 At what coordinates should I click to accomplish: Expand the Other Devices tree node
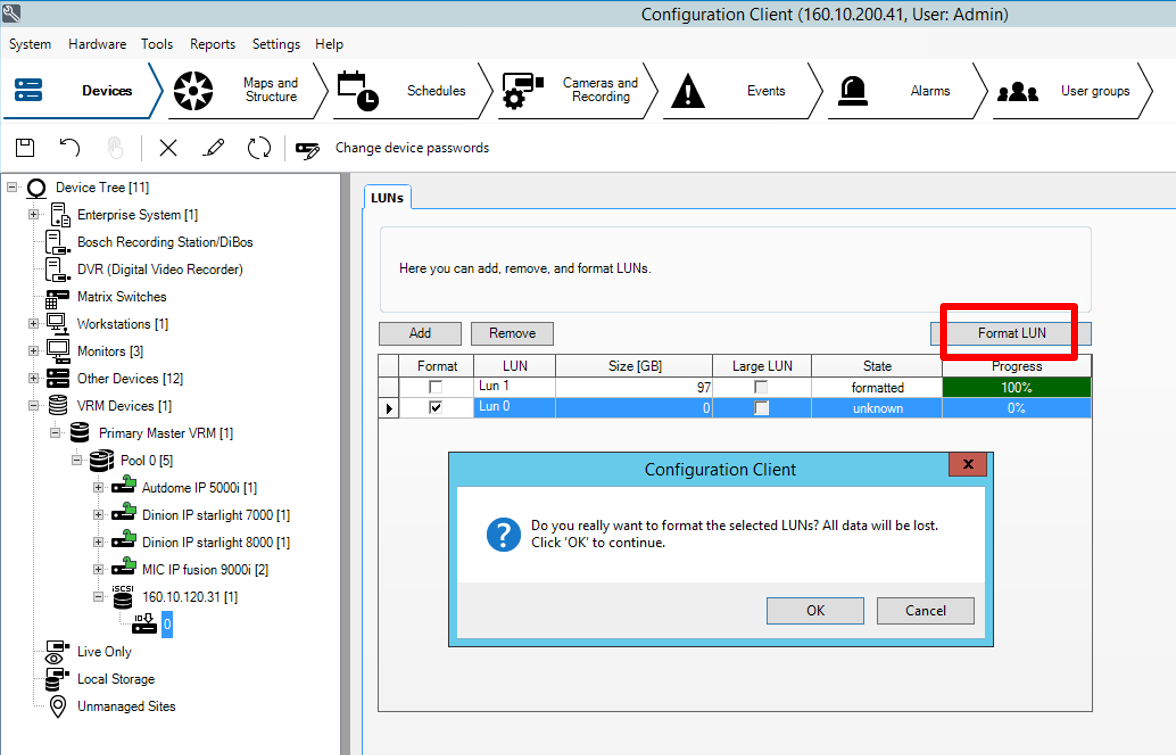(x=34, y=379)
